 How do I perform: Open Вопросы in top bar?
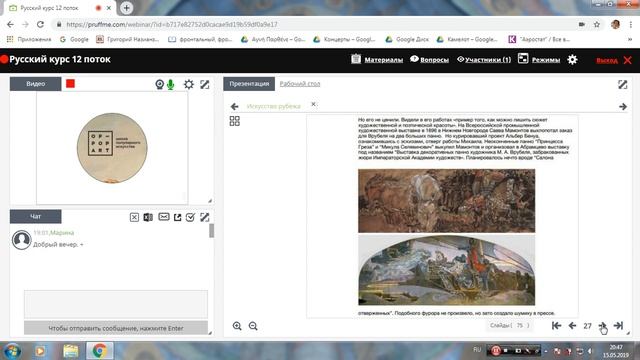tap(429, 60)
